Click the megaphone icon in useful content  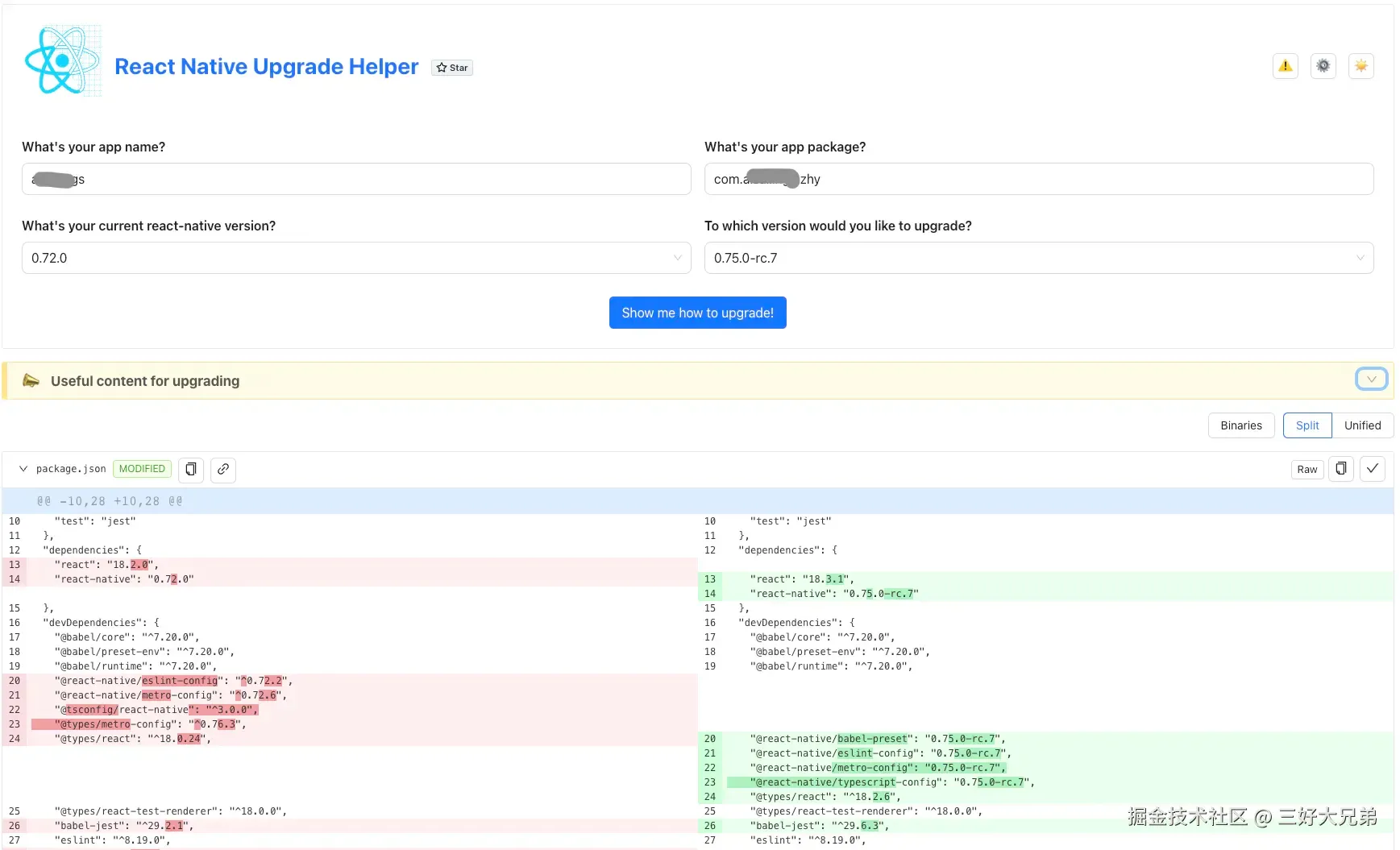pos(31,380)
